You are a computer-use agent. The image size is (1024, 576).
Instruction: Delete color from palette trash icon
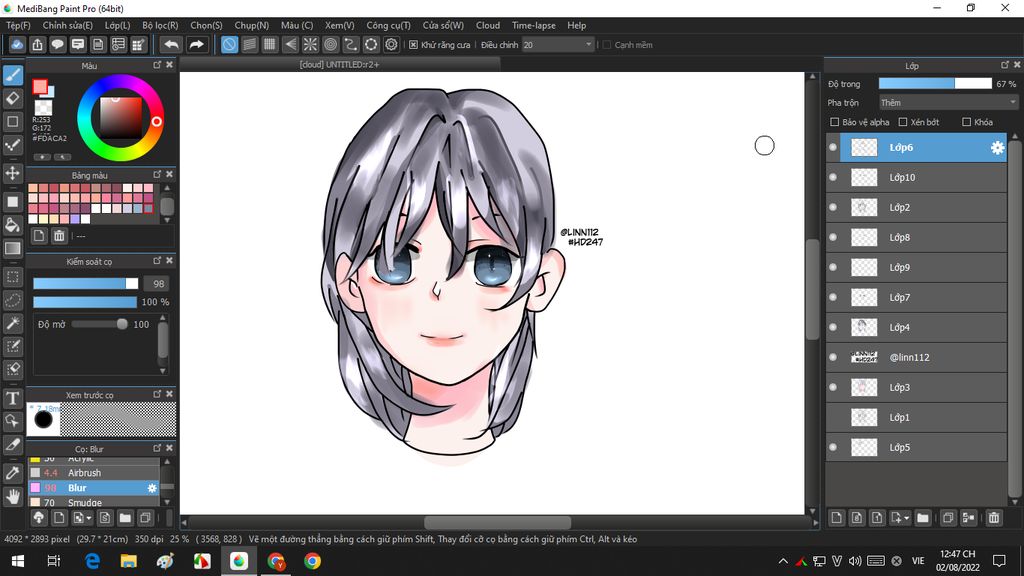pos(59,236)
